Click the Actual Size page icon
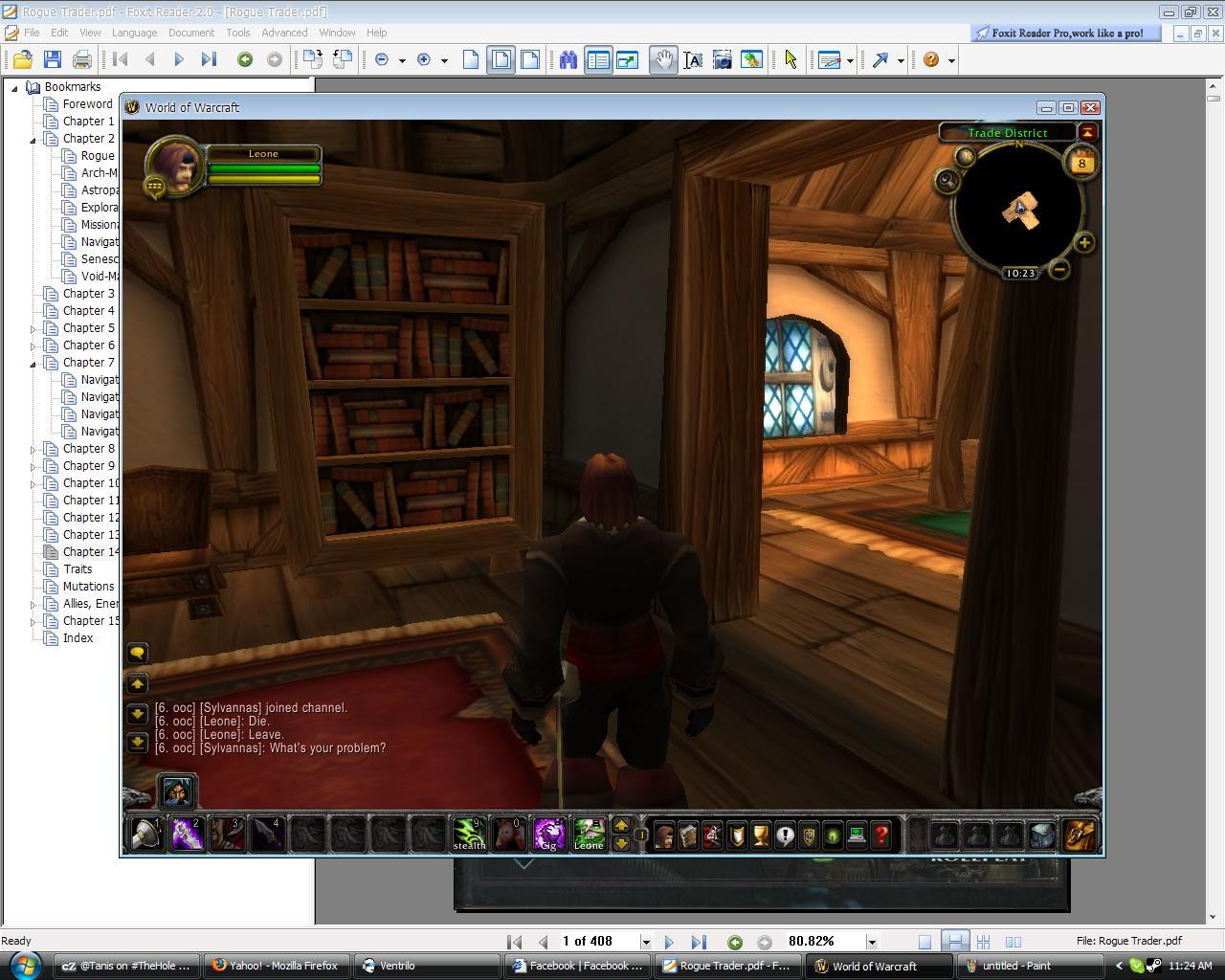The width and height of the screenshot is (1225, 980). coord(471,59)
